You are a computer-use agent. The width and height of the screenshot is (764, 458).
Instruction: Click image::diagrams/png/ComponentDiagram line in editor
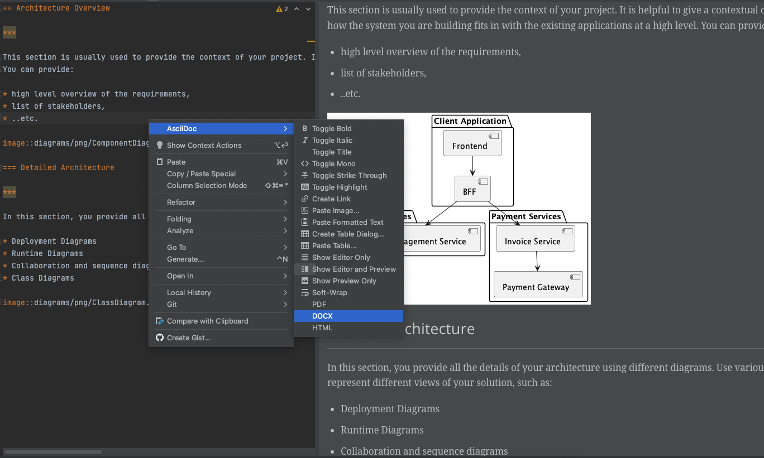pos(76,143)
